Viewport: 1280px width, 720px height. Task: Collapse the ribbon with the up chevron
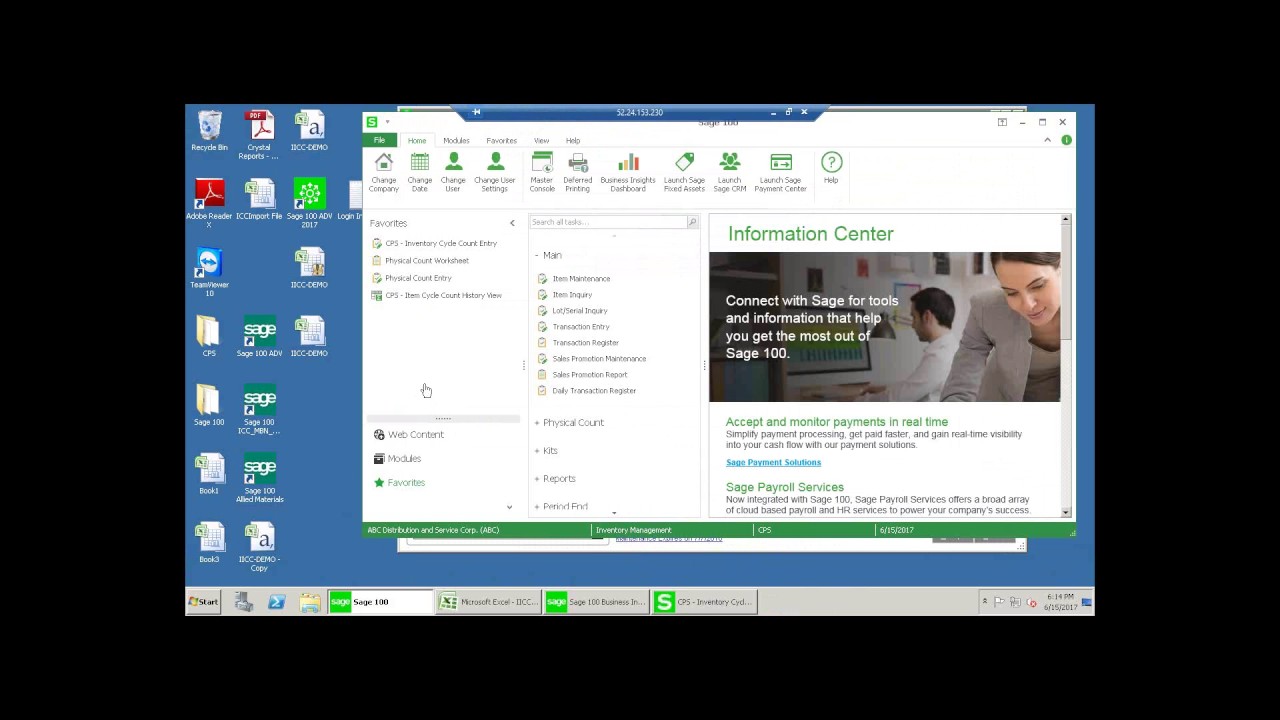[1048, 140]
